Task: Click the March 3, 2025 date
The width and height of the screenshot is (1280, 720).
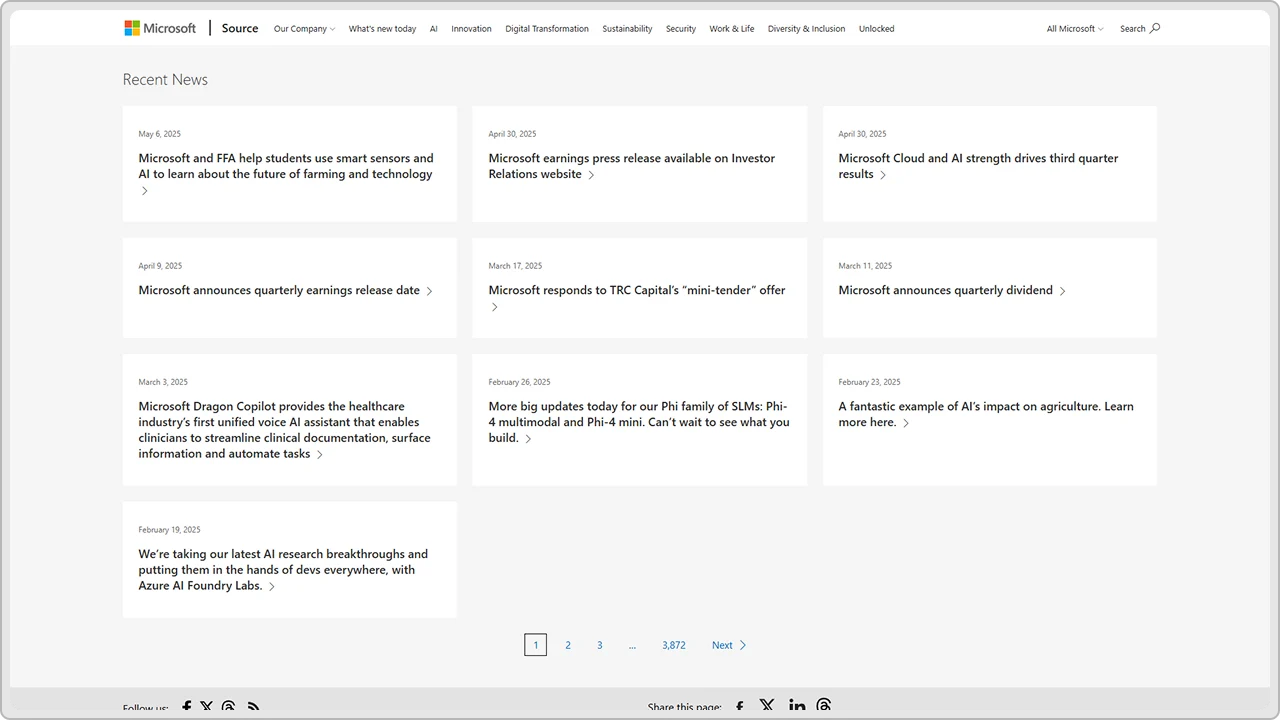Action: pyautogui.click(x=163, y=382)
